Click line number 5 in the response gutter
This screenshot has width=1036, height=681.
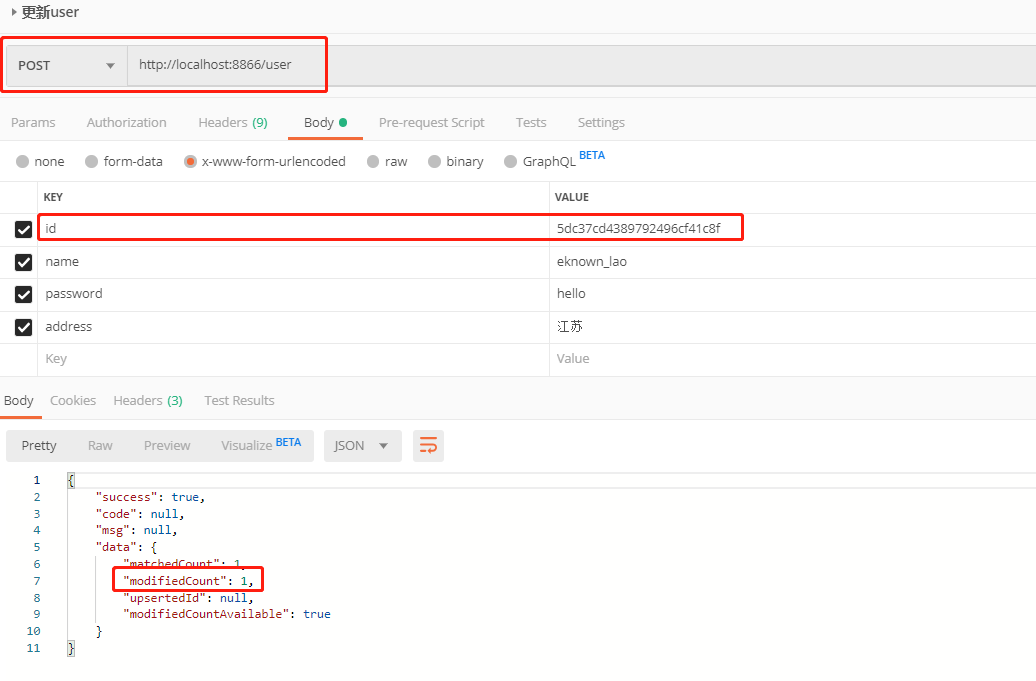coord(37,548)
